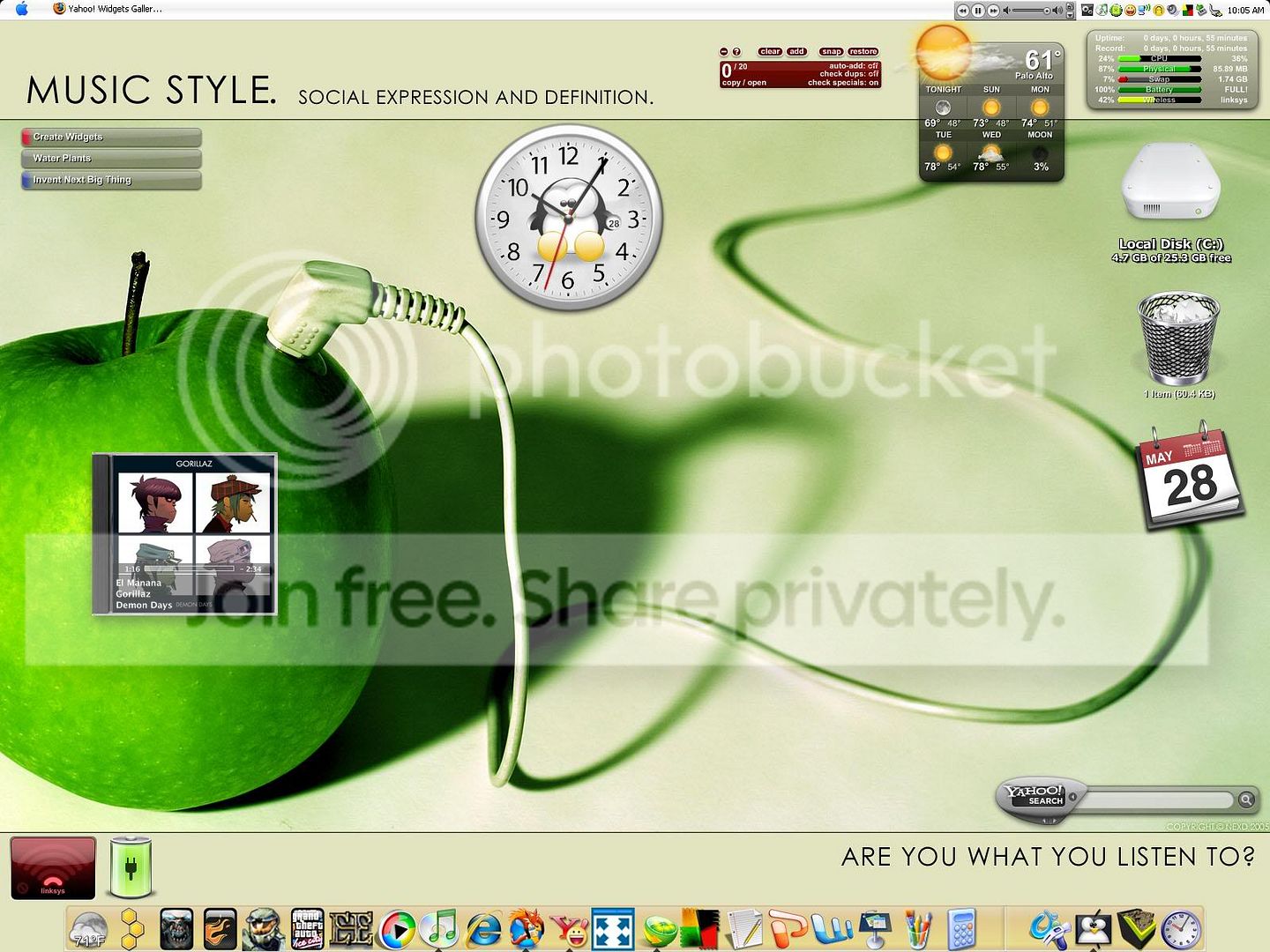Open Word blue W icon in dock
Screen dimensions: 1270x952
(832, 930)
